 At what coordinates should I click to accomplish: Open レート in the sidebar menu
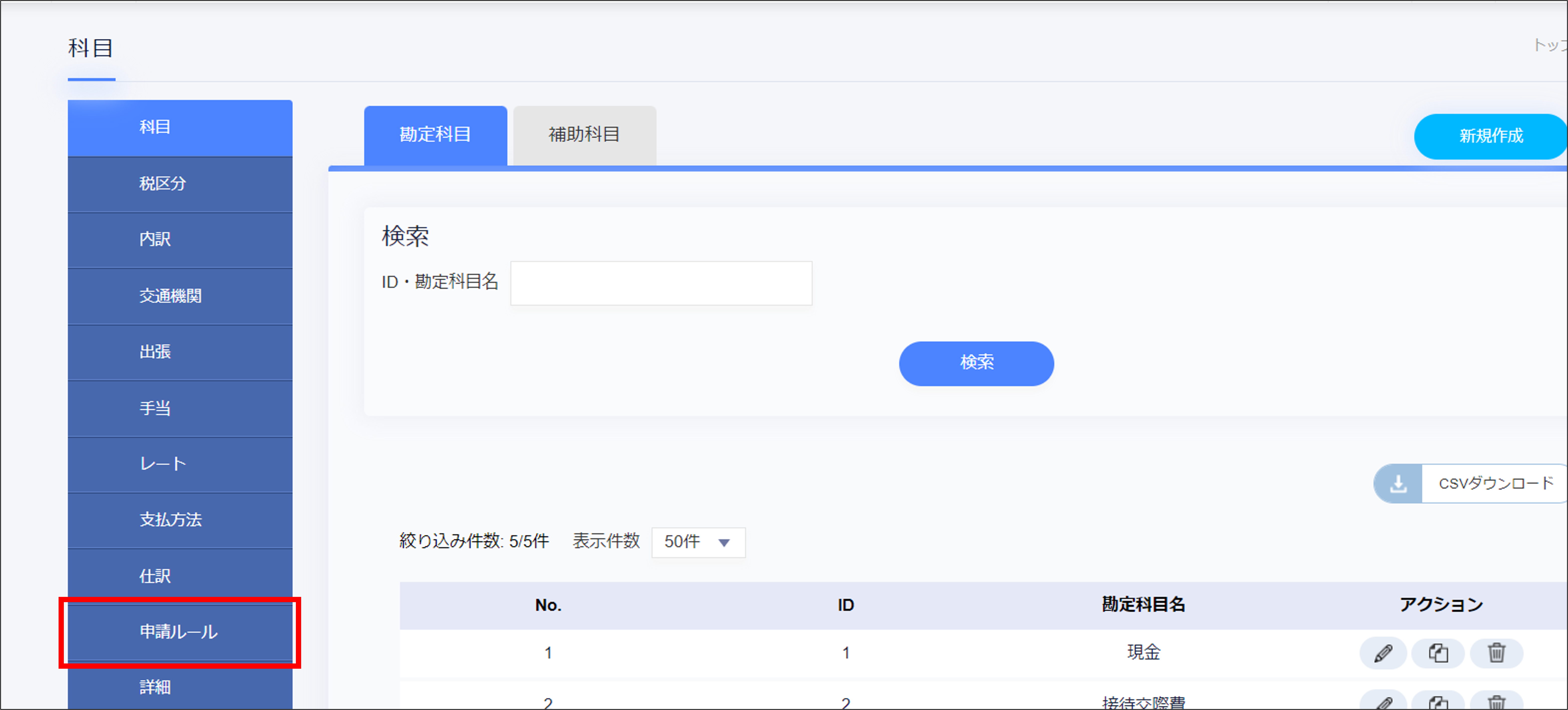click(x=180, y=464)
